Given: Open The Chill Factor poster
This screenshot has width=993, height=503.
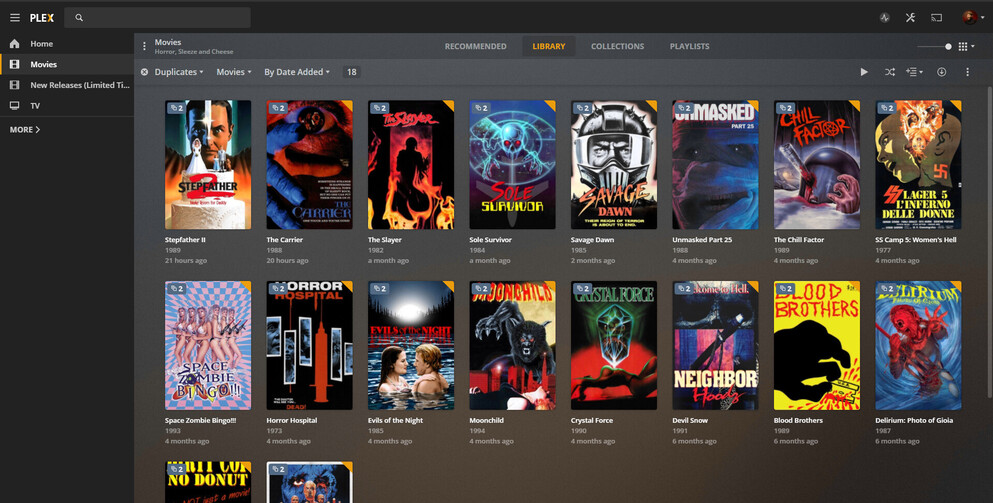Looking at the screenshot, I should click(817, 165).
